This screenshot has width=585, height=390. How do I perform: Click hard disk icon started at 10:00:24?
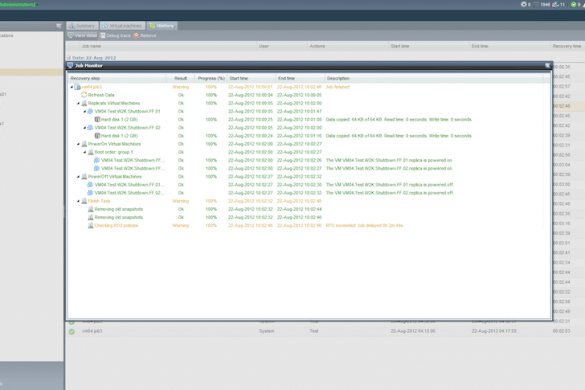[x=97, y=136]
